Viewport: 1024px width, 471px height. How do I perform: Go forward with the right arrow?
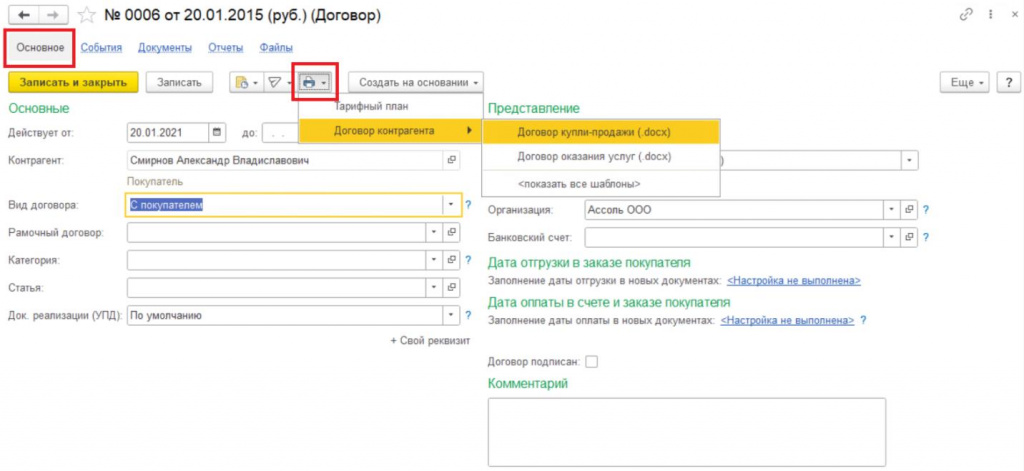54,15
